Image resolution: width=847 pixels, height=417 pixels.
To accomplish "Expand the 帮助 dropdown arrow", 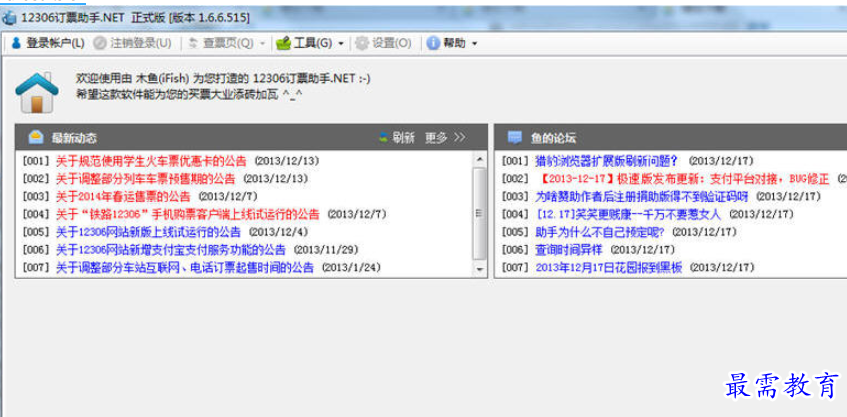I will point(474,44).
